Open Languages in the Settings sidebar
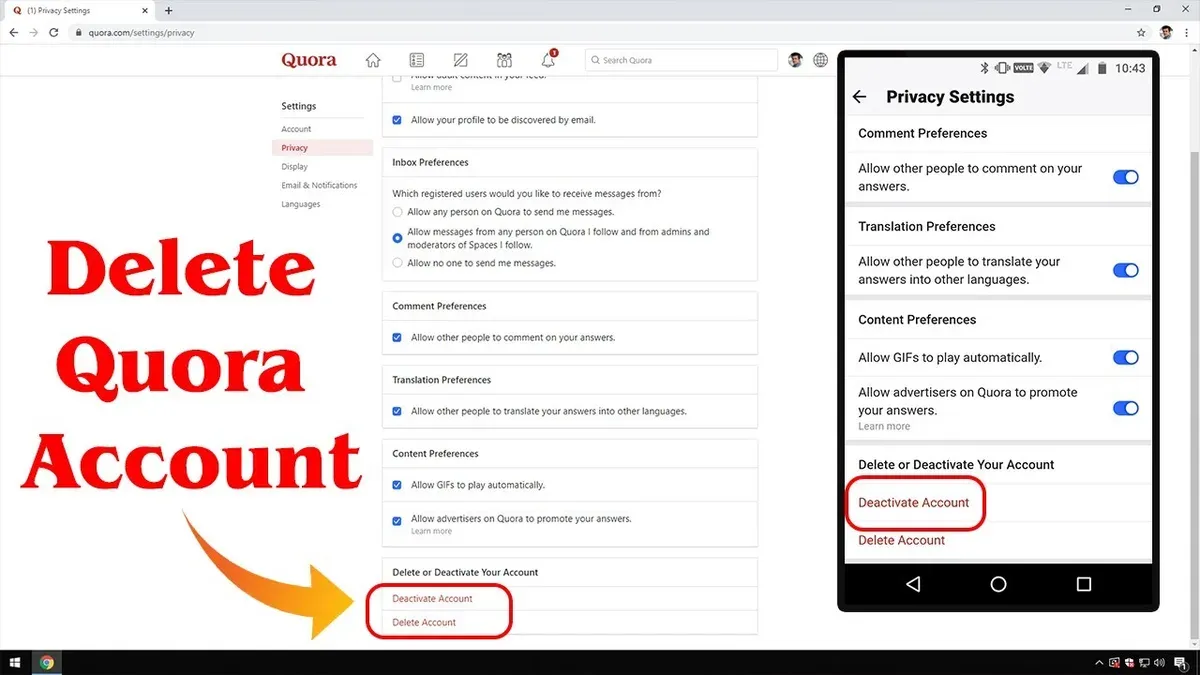This screenshot has height=675, width=1200. click(301, 204)
